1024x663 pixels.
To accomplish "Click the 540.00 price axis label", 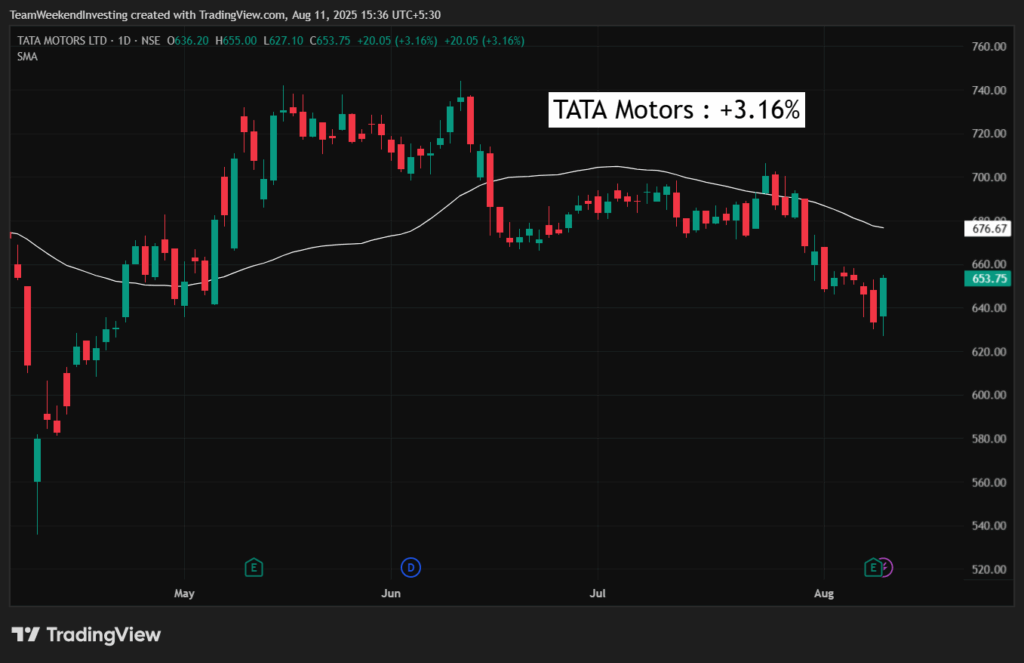I will (989, 525).
